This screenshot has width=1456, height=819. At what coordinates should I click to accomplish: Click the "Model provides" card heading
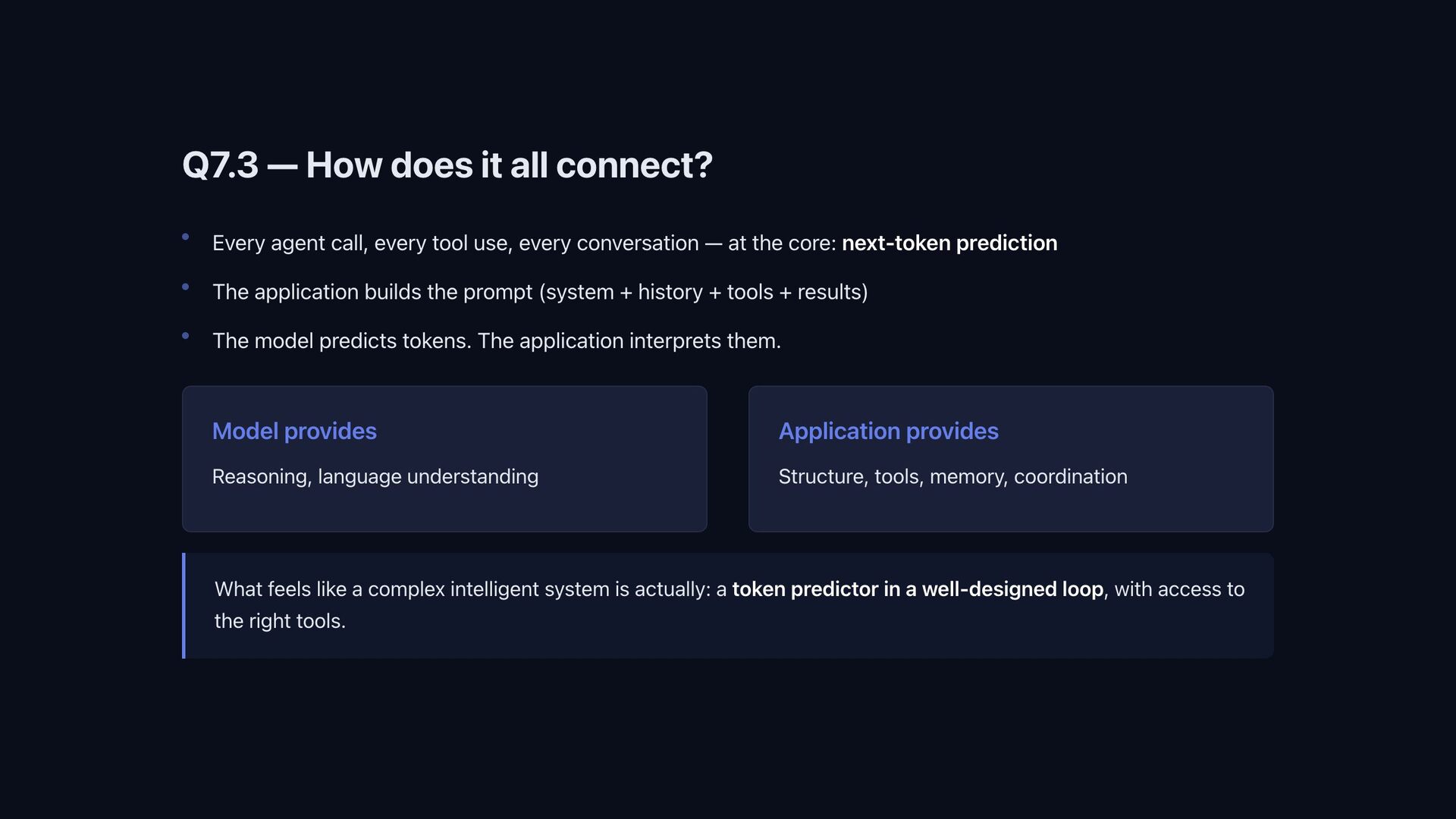[x=294, y=431]
